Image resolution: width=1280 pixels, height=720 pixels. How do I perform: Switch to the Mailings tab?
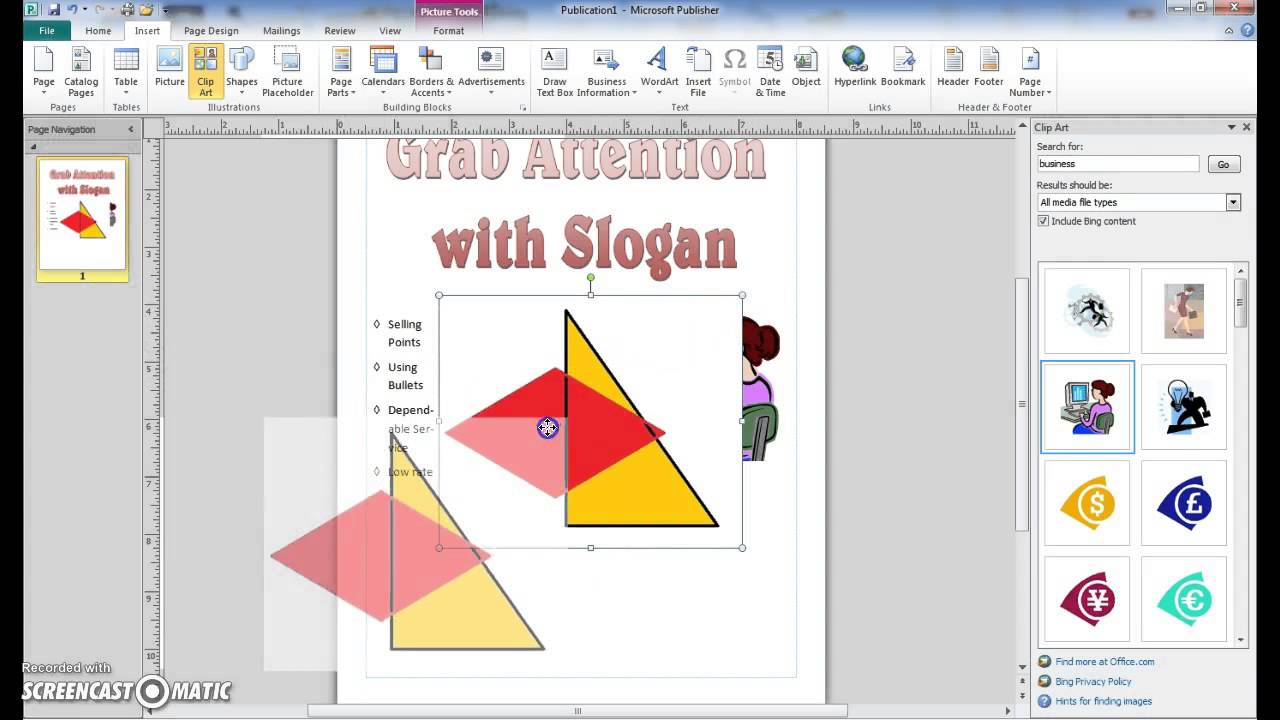pos(282,31)
